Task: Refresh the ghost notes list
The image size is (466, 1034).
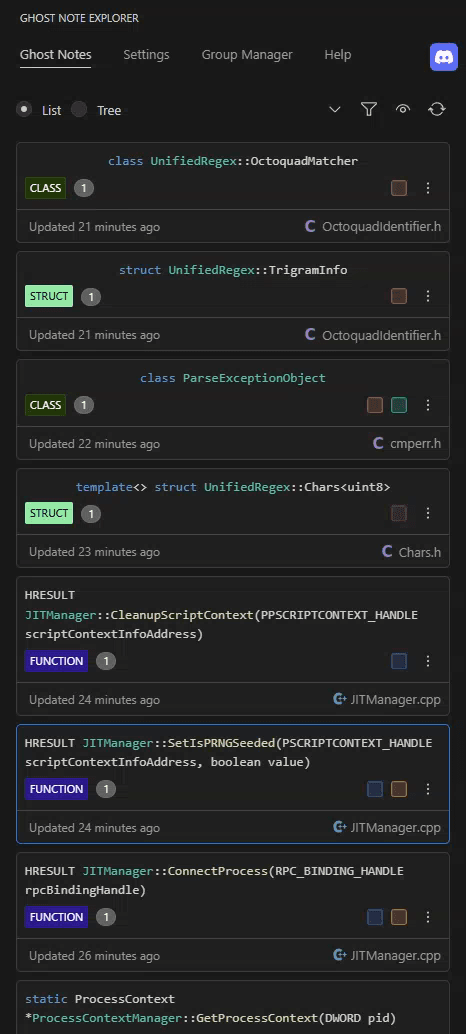Action: tap(436, 109)
